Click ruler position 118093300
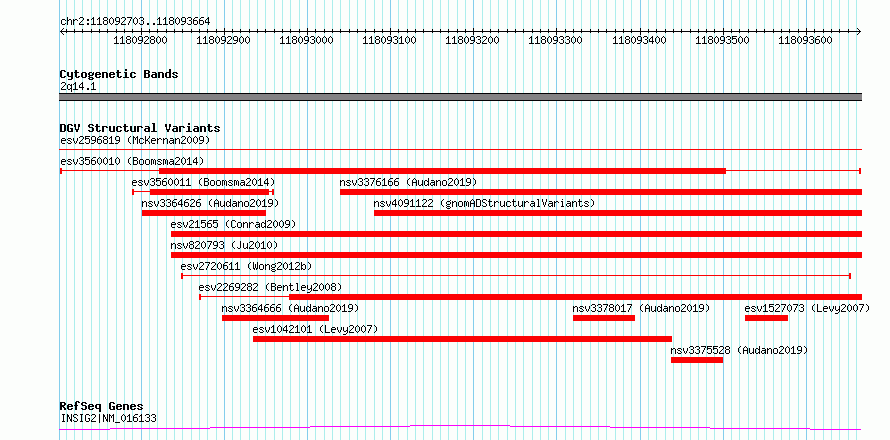The image size is (890, 440). [x=556, y=40]
